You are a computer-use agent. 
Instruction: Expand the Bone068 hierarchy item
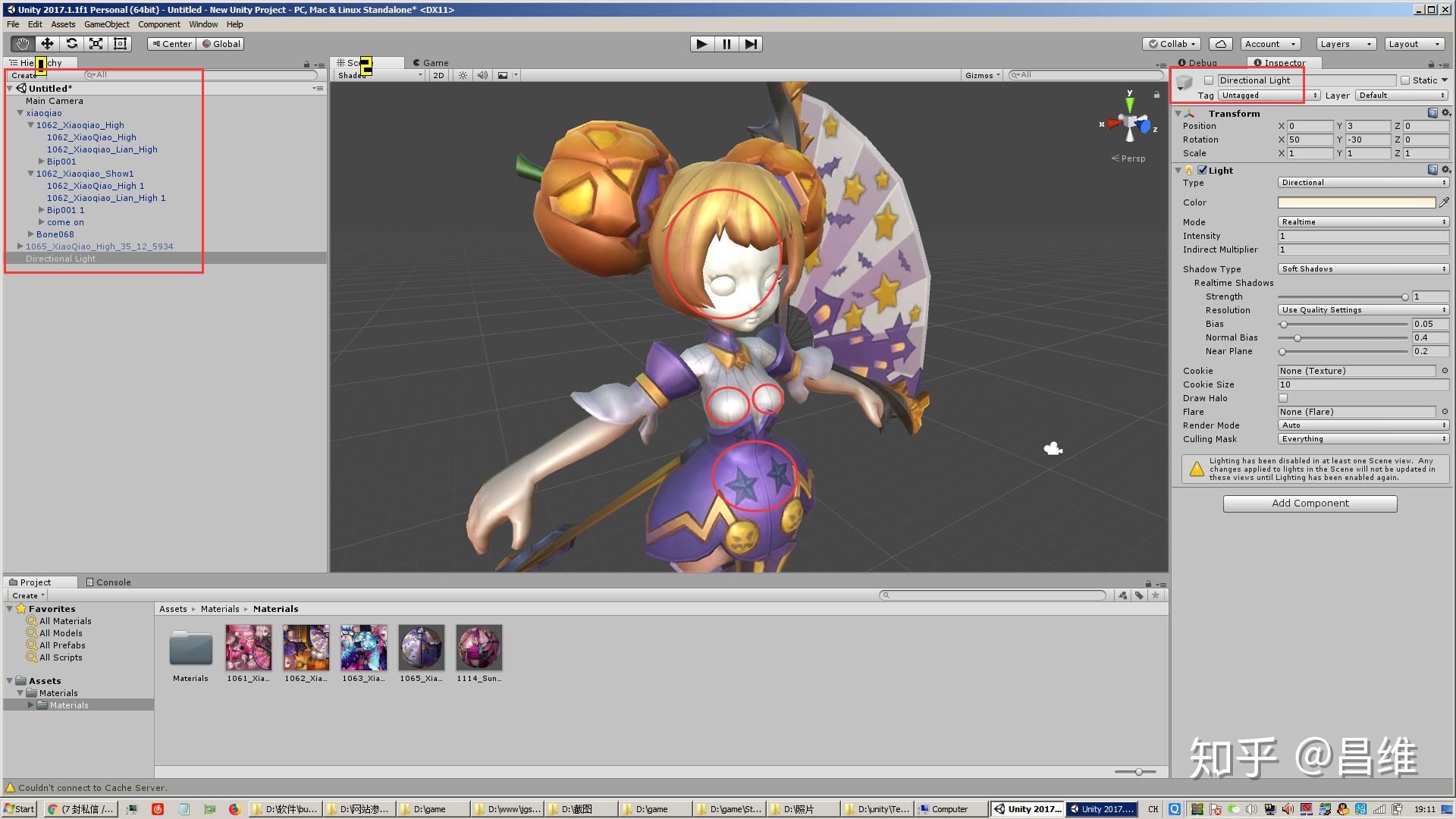click(31, 234)
